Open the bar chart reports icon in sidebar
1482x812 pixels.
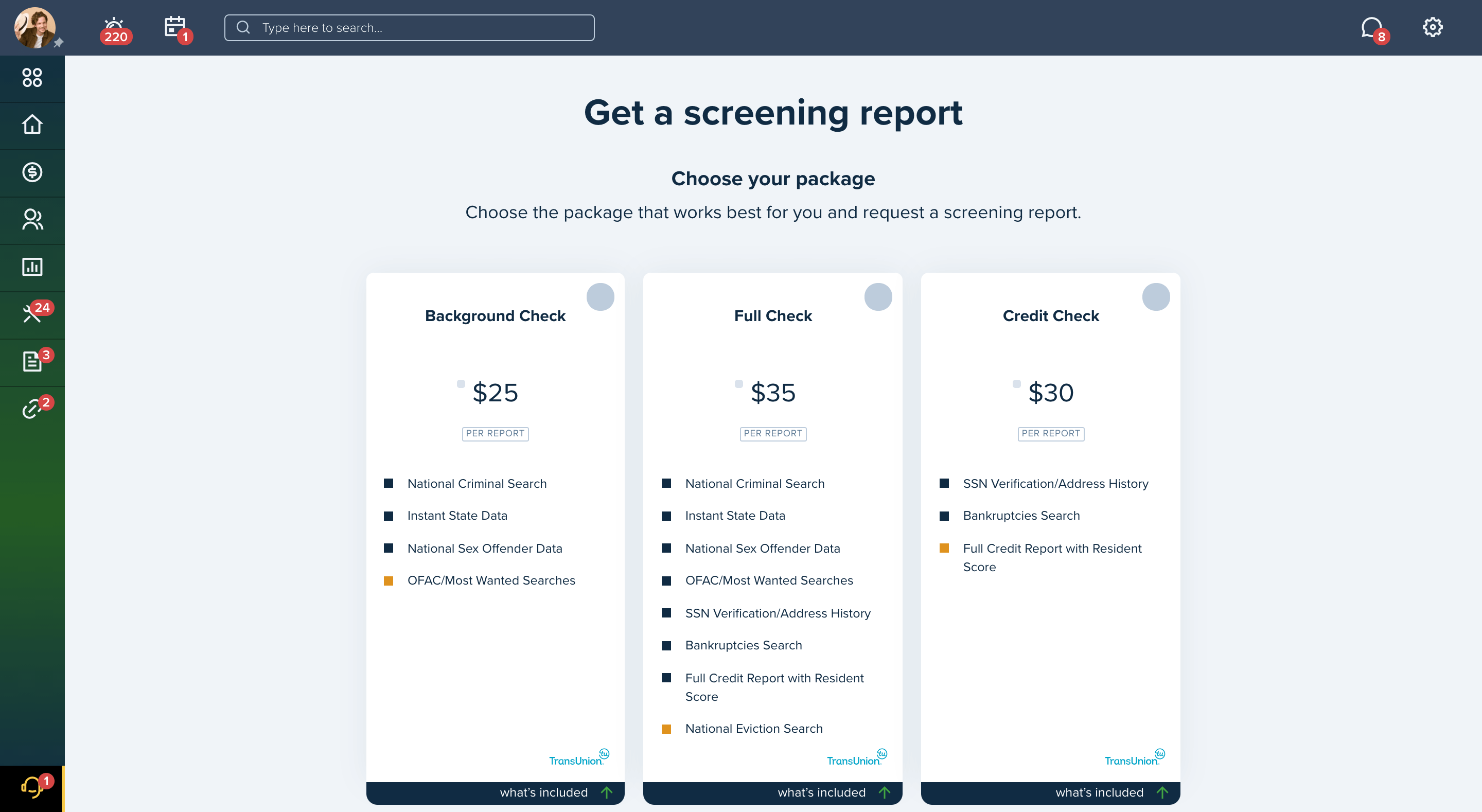[x=32, y=267]
